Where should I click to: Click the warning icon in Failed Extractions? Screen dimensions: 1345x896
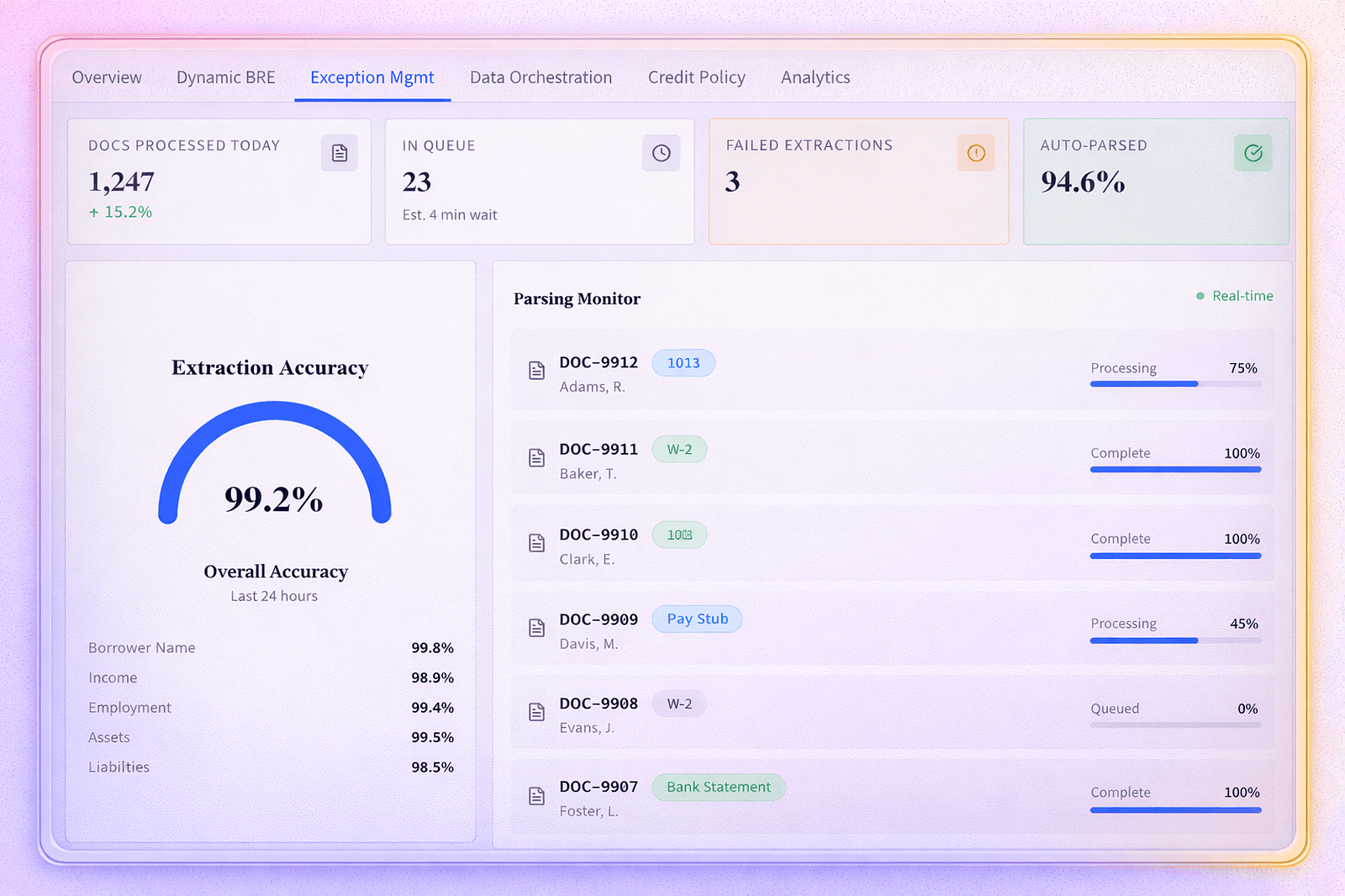coord(975,153)
